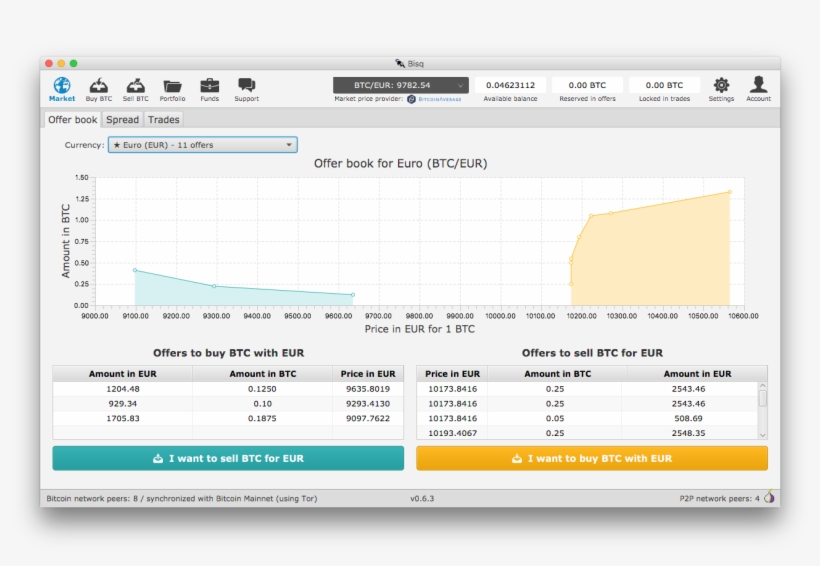Click the Bisq logo in title bar

pos(400,63)
